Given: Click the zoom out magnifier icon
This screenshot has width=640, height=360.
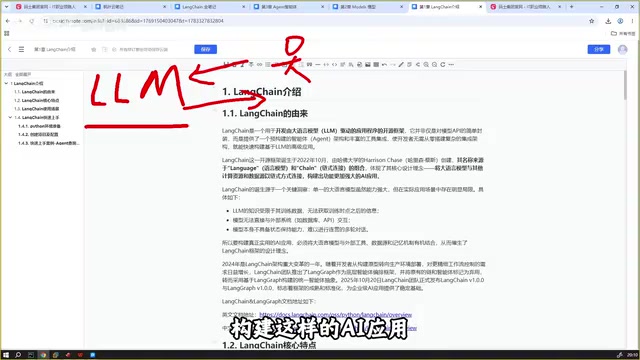Looking at the screenshot, I should pos(434,64).
